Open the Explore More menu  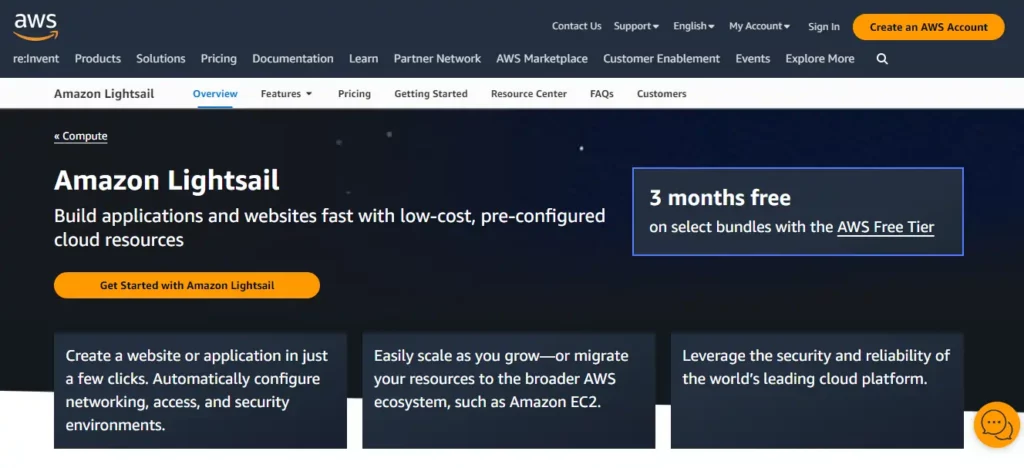coord(820,59)
